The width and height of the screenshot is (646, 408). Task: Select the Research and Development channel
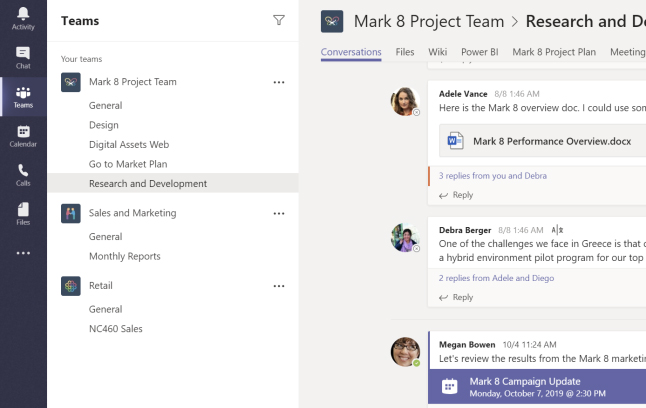click(x=173, y=183)
